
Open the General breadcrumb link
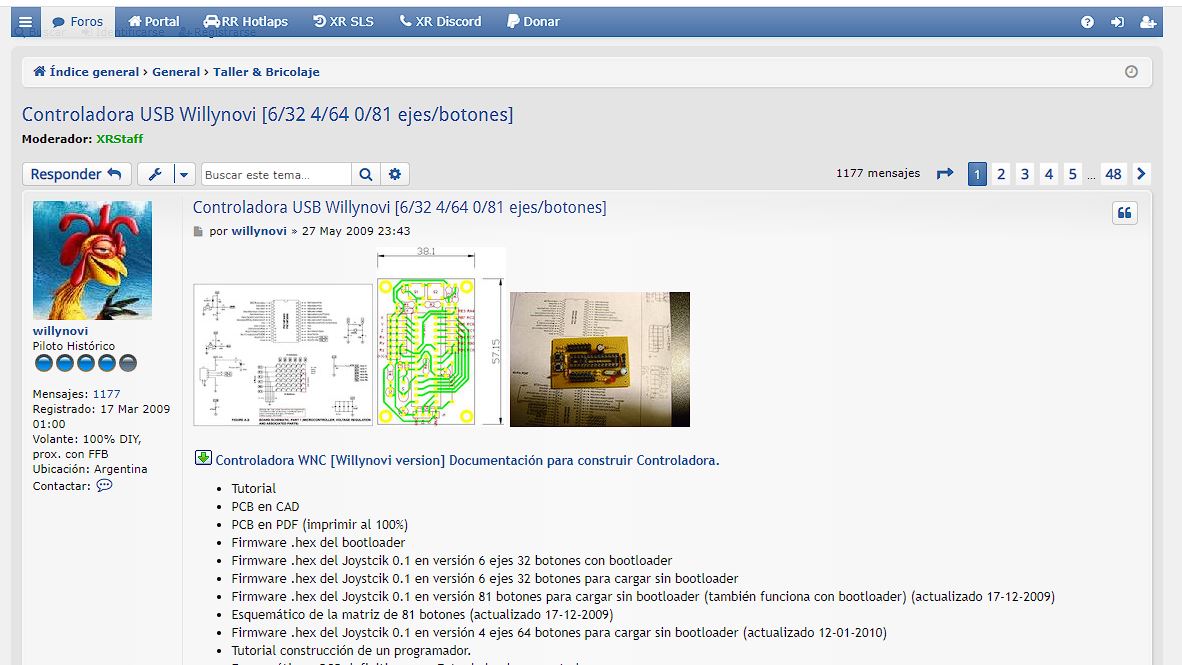click(176, 72)
